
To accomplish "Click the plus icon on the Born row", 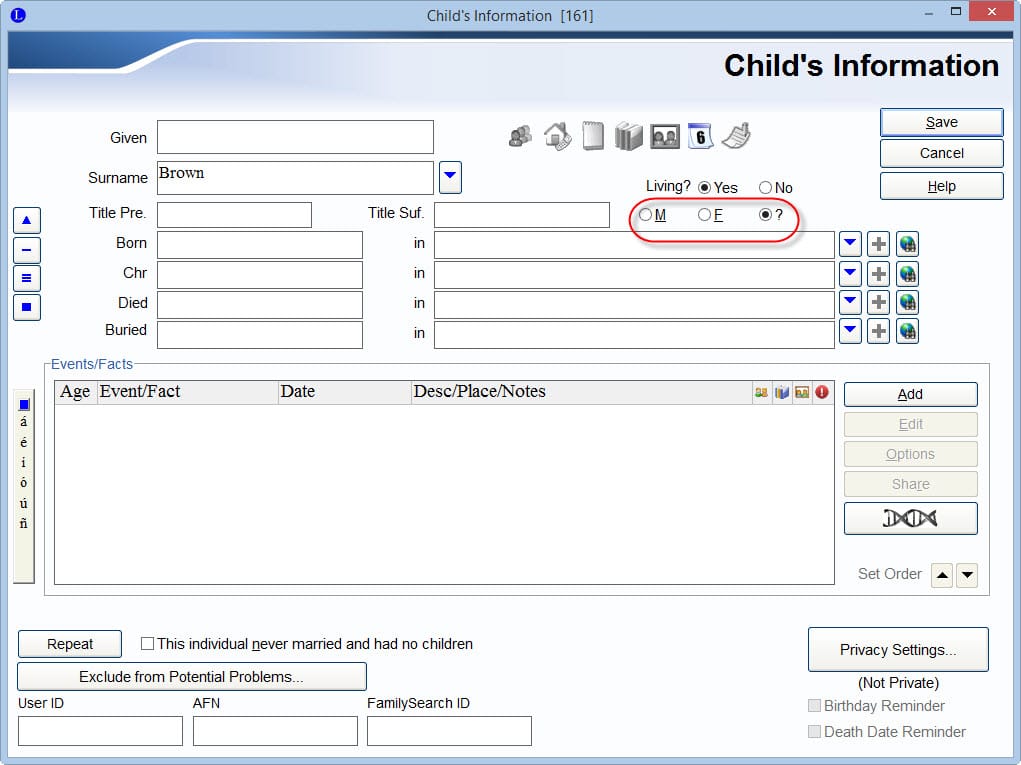I will [878, 244].
